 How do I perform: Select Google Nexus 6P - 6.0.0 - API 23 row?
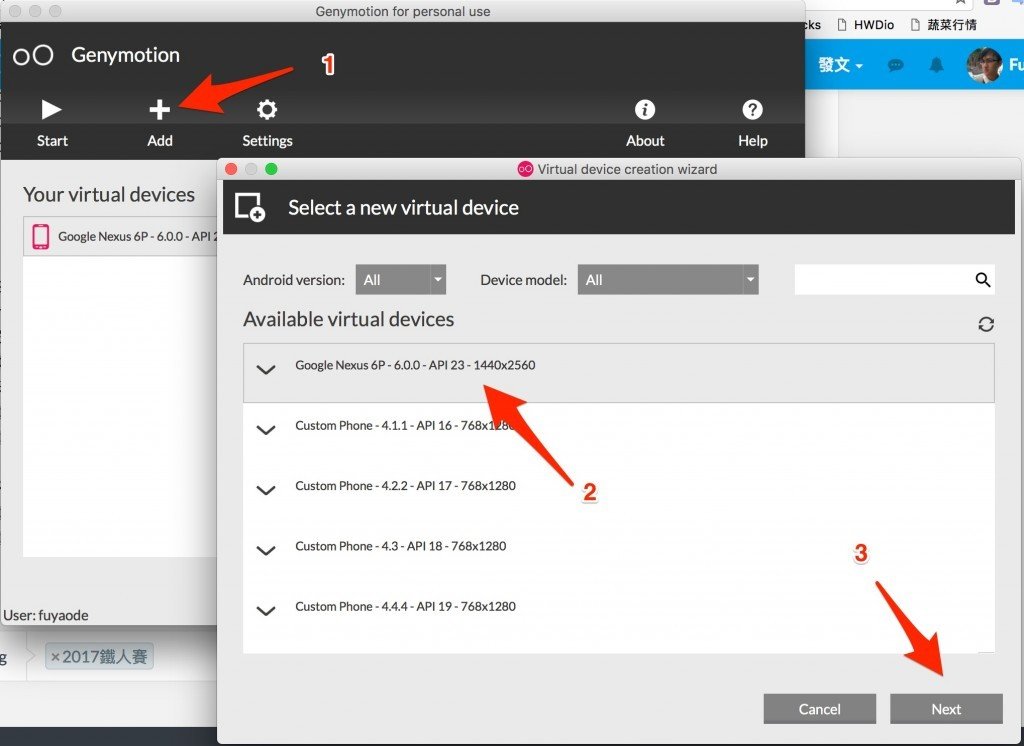618,372
